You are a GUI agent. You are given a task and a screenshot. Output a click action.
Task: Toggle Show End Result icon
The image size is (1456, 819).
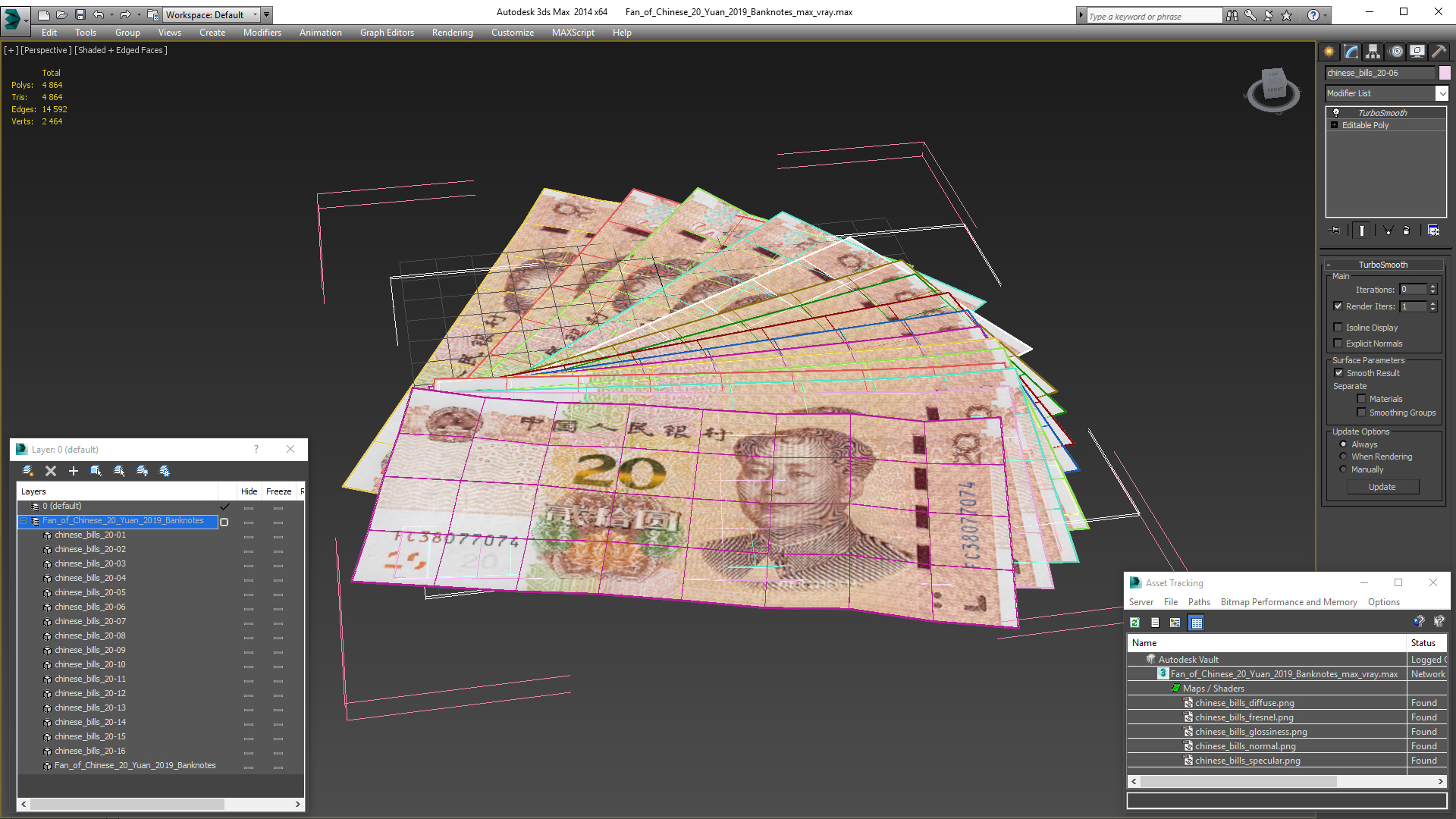[1362, 231]
